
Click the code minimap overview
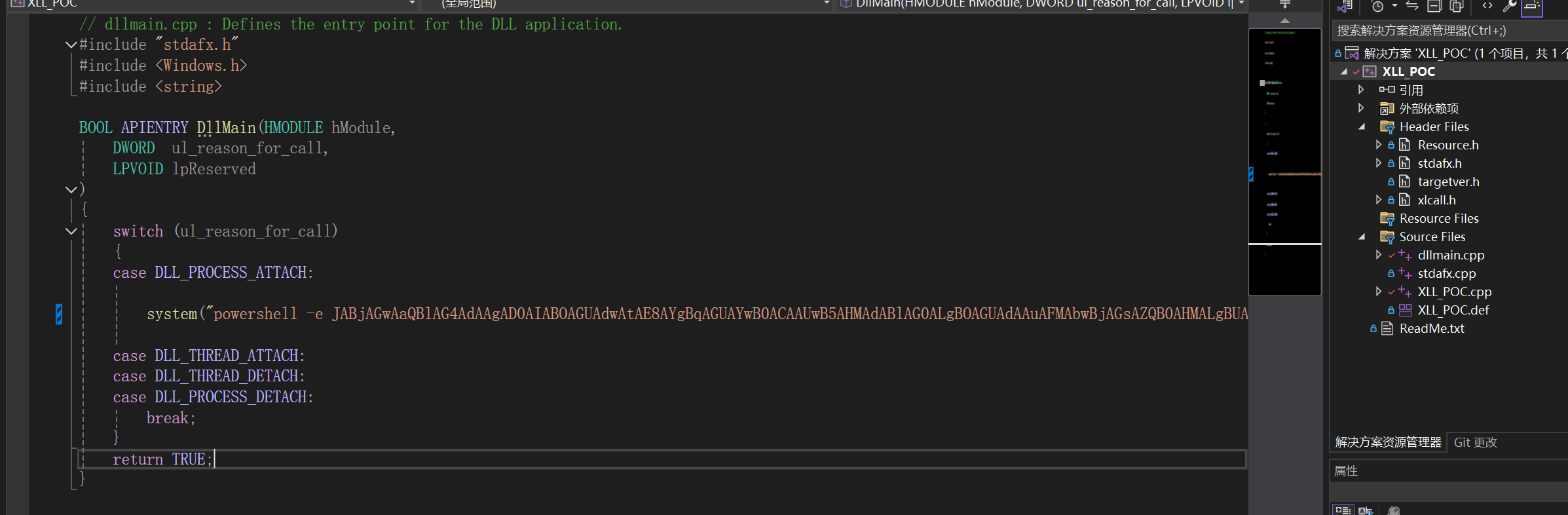tap(1284, 162)
